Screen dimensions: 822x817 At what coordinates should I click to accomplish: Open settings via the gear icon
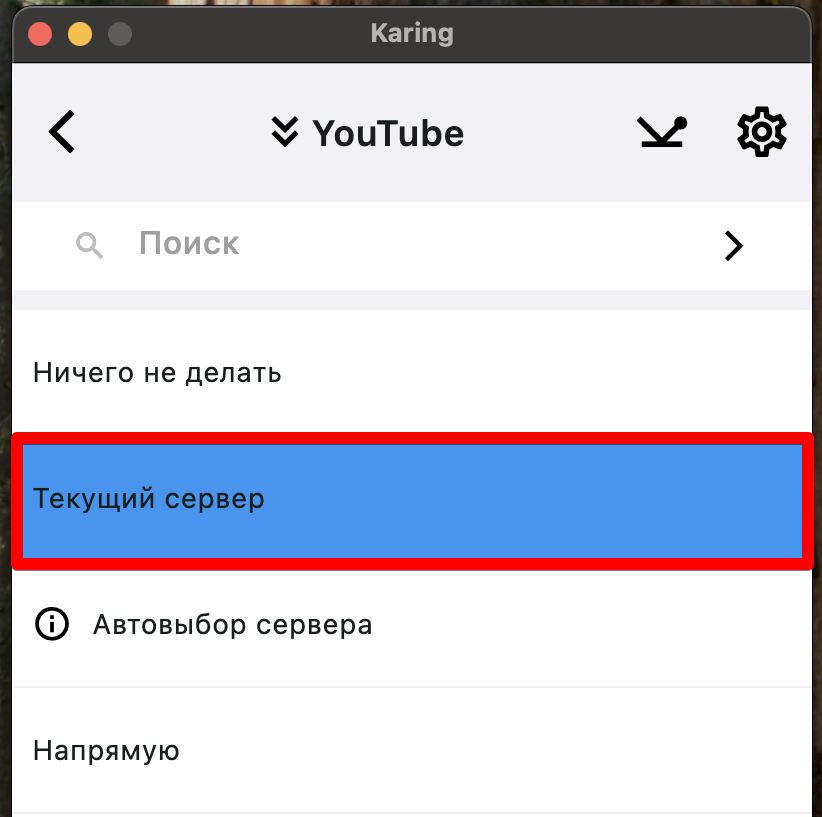(x=761, y=132)
